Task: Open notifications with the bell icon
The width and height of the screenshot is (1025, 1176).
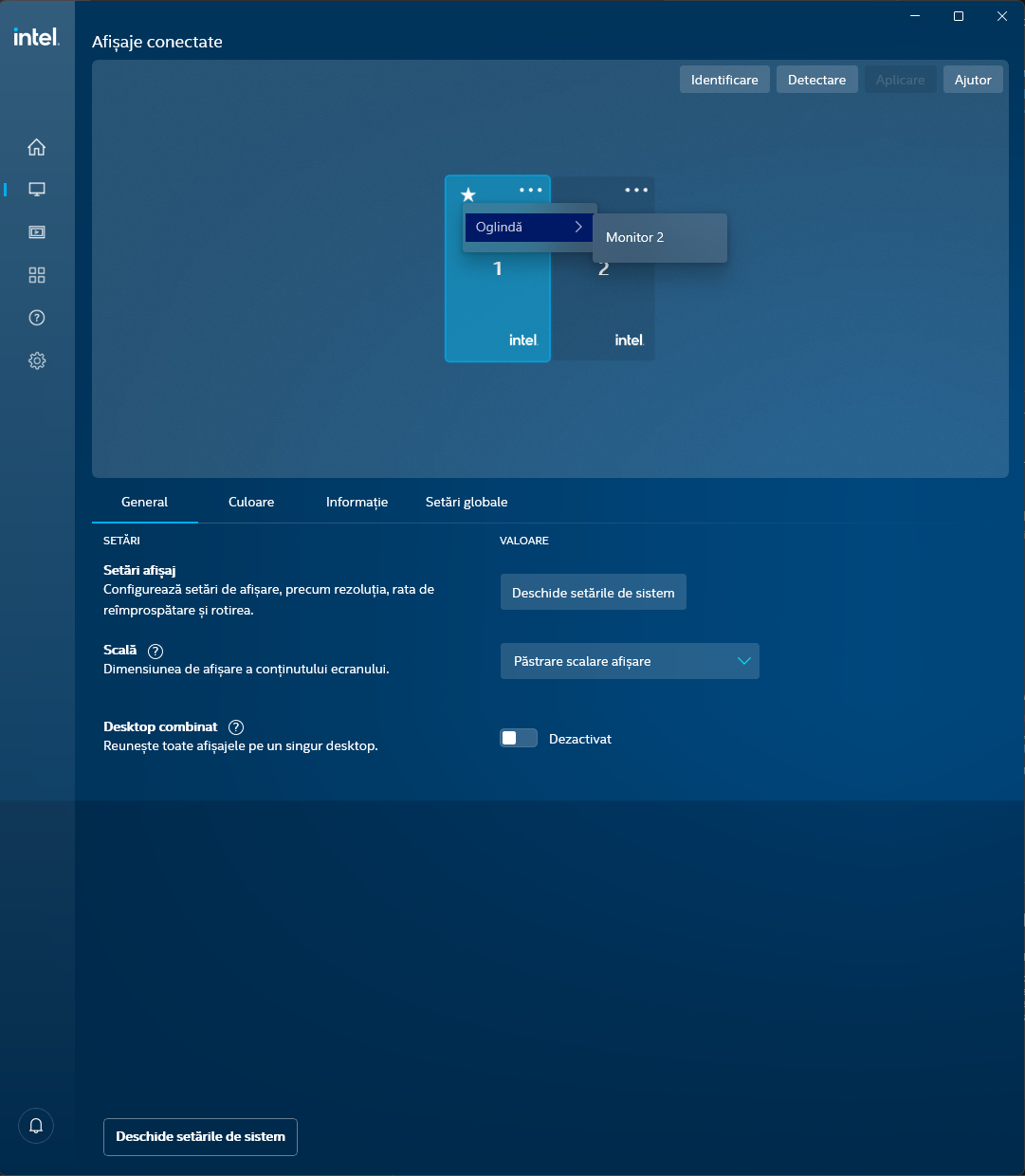Action: 36,1126
